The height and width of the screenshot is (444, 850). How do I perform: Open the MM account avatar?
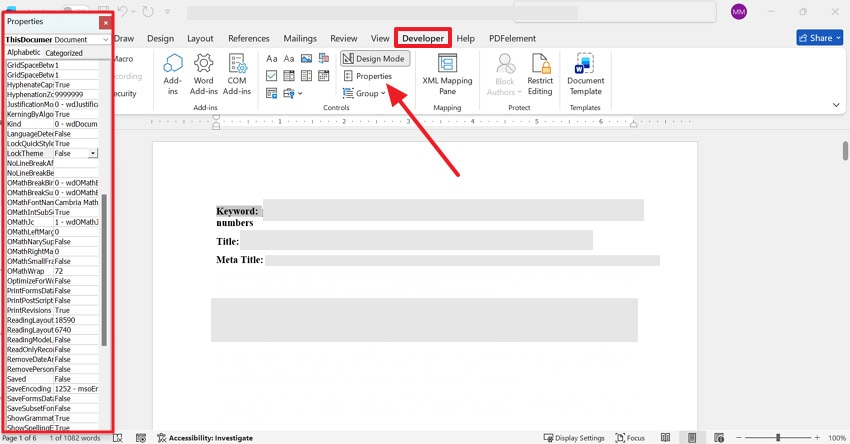pyautogui.click(x=738, y=11)
